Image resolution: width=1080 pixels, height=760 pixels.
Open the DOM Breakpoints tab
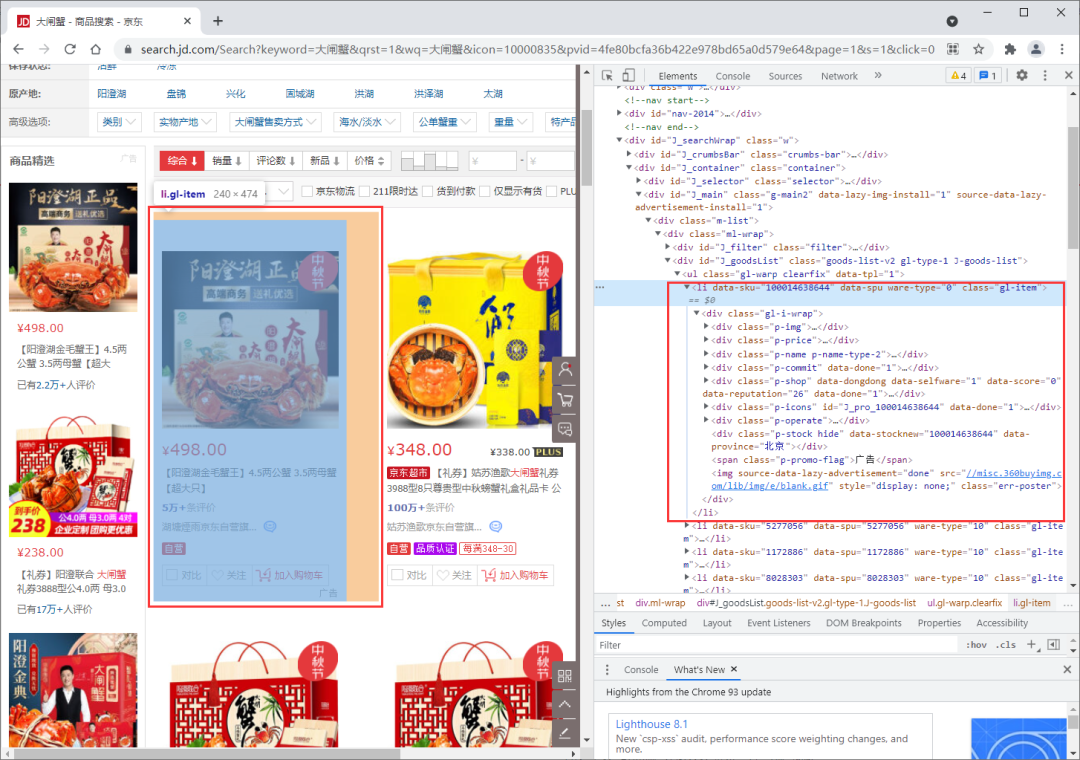[864, 623]
